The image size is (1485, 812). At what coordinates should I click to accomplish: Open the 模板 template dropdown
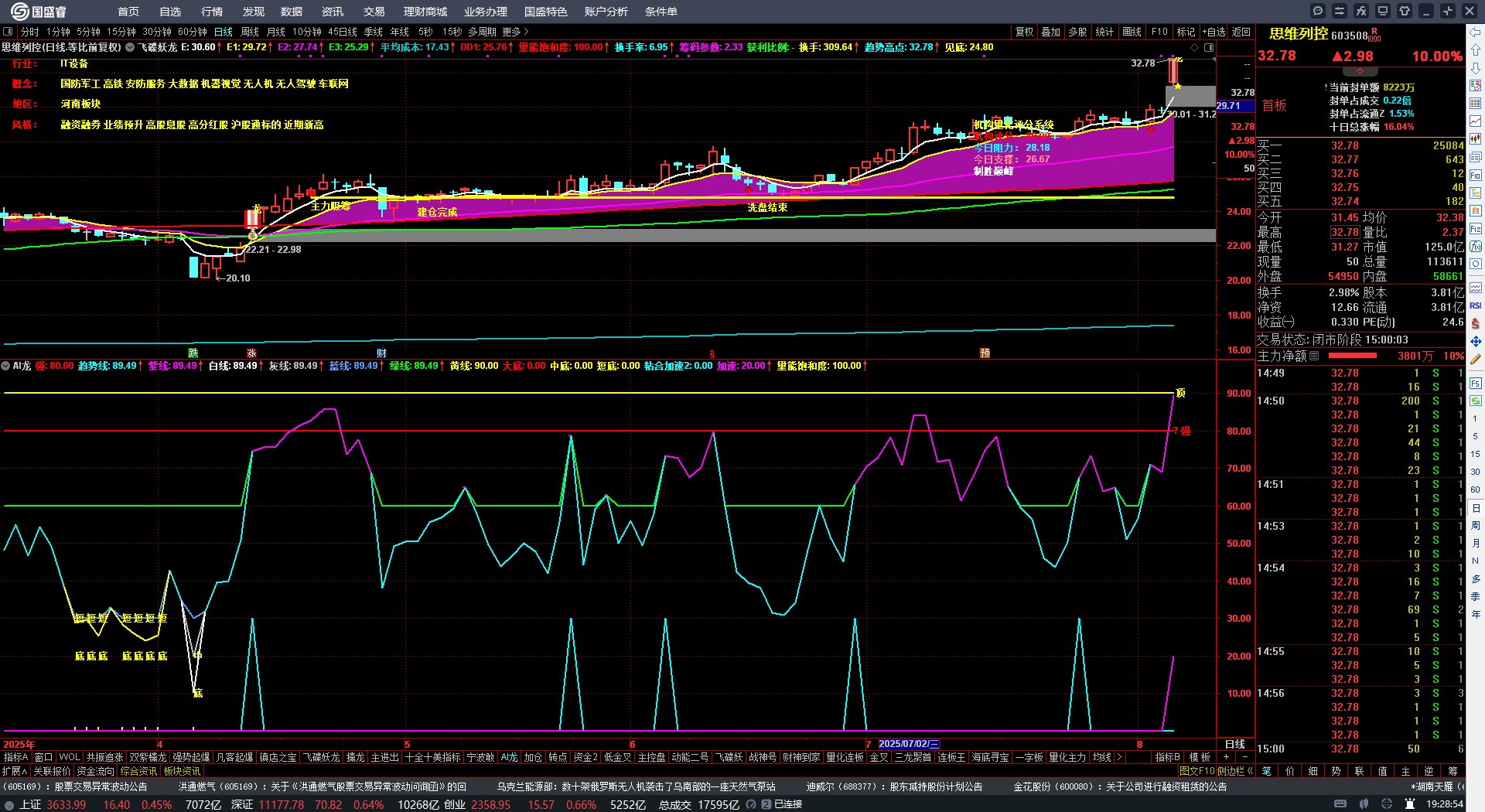[x=1200, y=757]
